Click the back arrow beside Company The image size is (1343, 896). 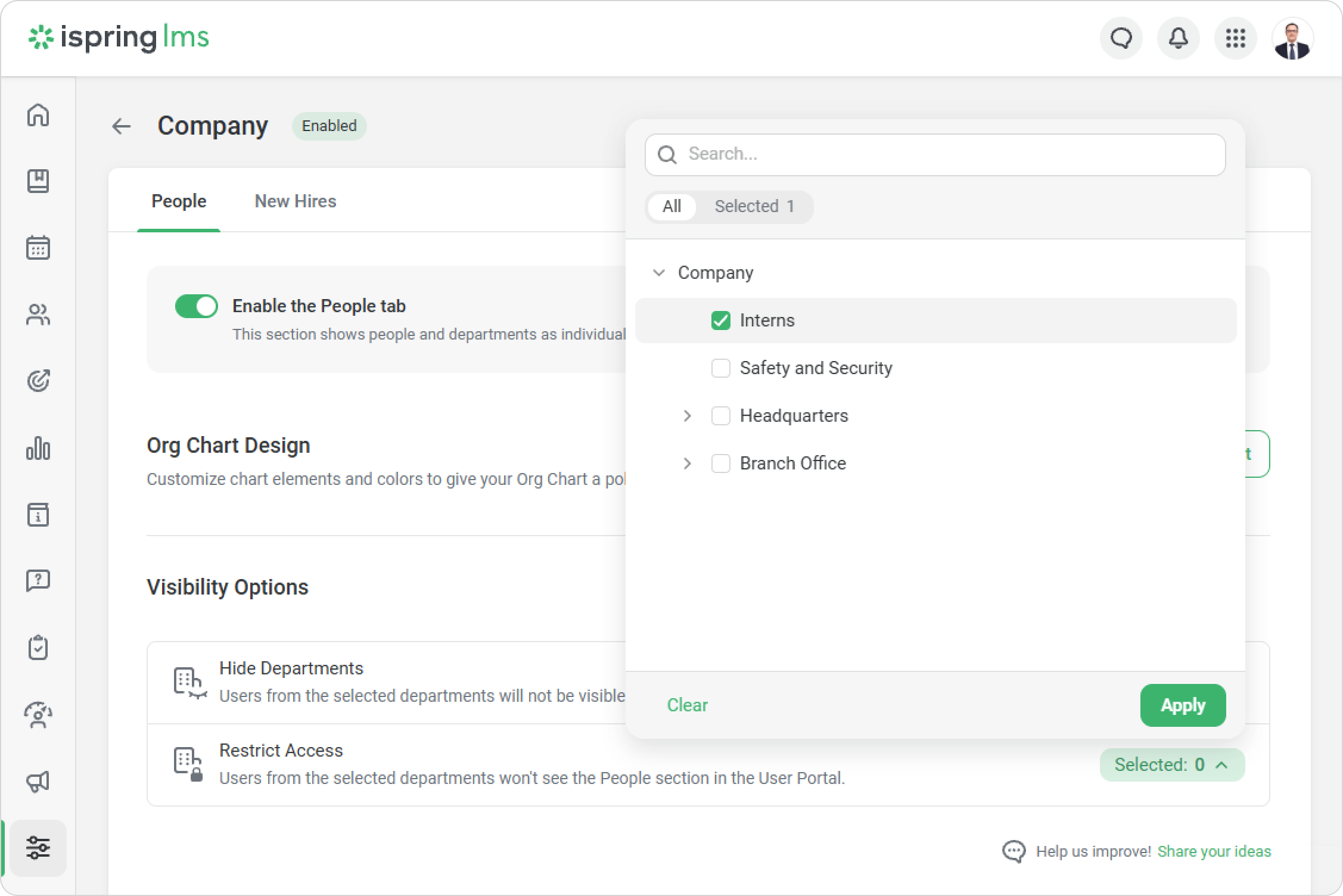click(x=121, y=126)
